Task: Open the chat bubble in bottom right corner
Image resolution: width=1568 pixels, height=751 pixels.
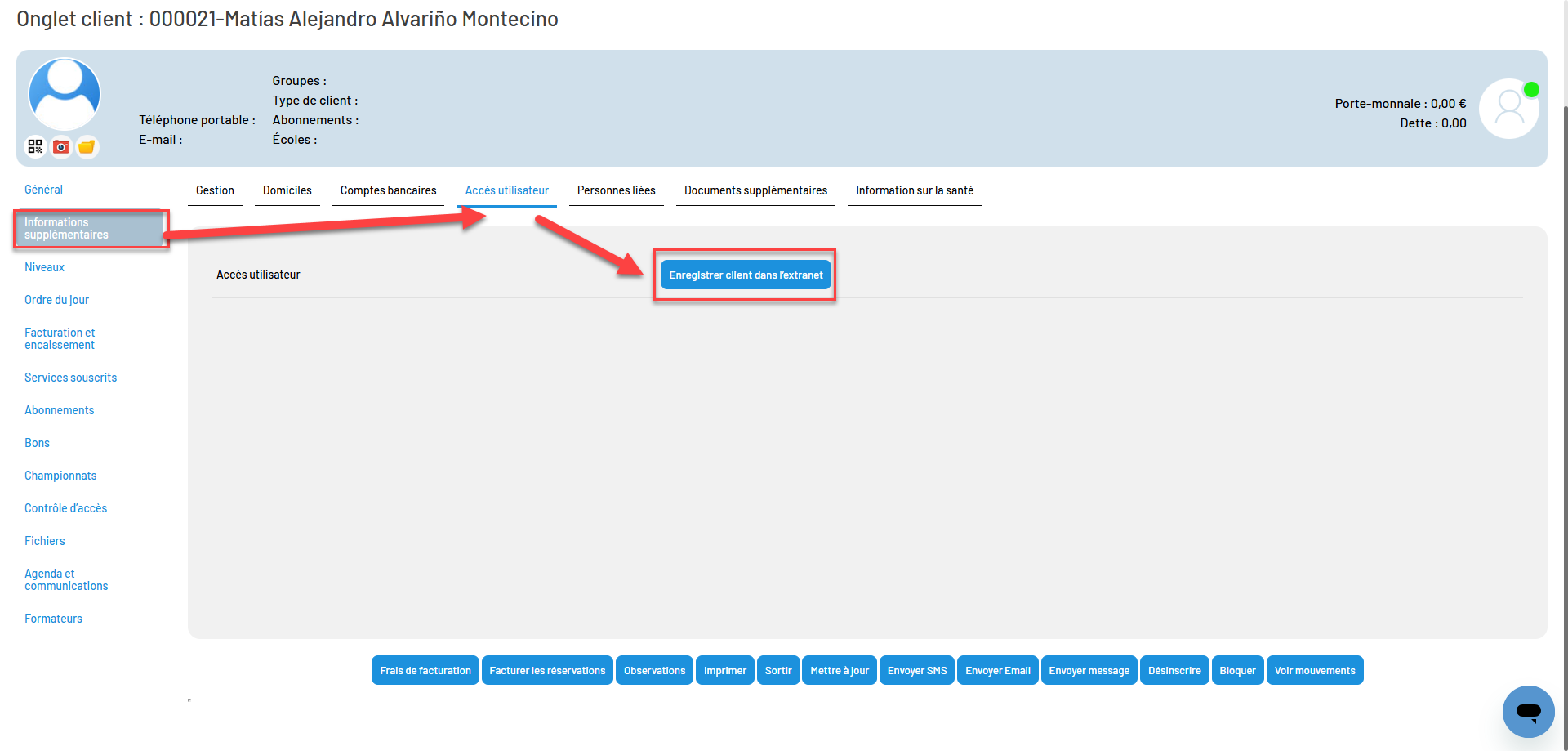Action: pyautogui.click(x=1528, y=712)
